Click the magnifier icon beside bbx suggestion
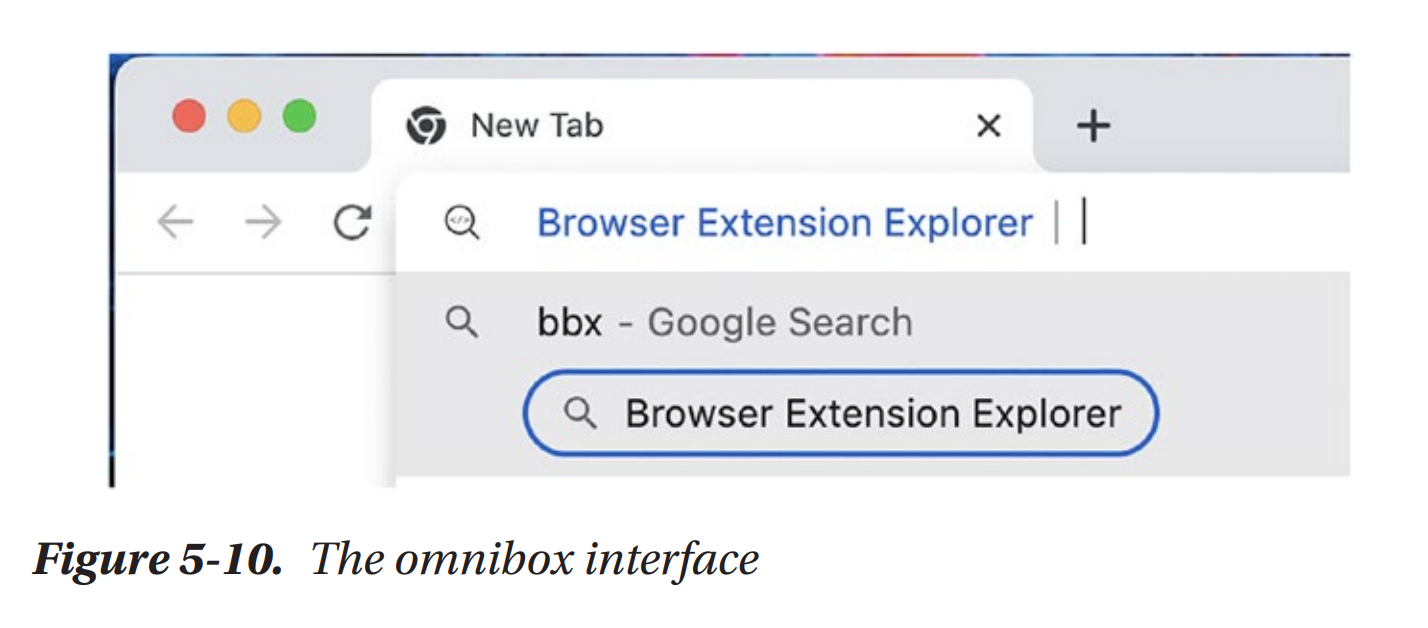The image size is (1428, 628). [461, 323]
